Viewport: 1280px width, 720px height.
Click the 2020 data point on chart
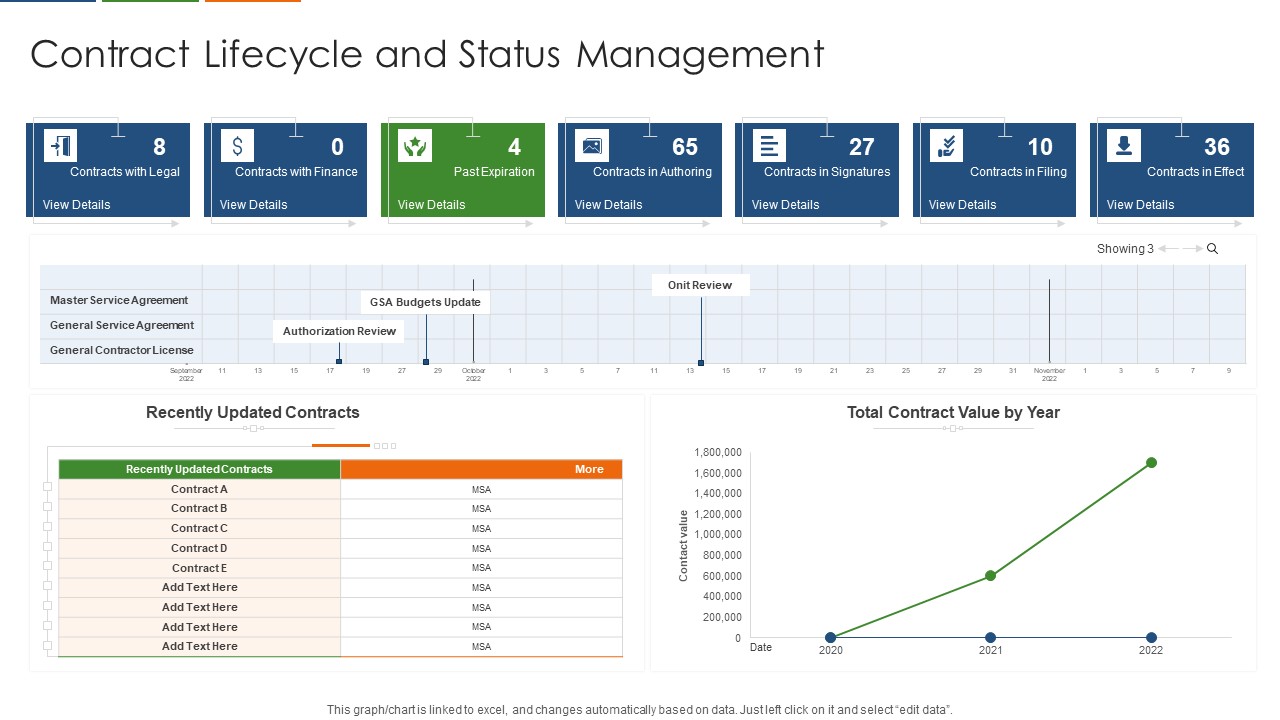830,638
